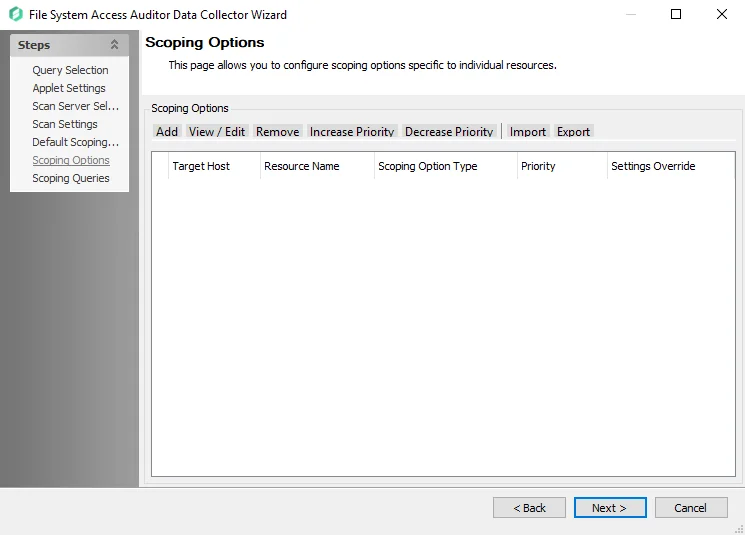Screen dimensions: 745x535
Task: Go back with the Back button
Action: pos(529,508)
